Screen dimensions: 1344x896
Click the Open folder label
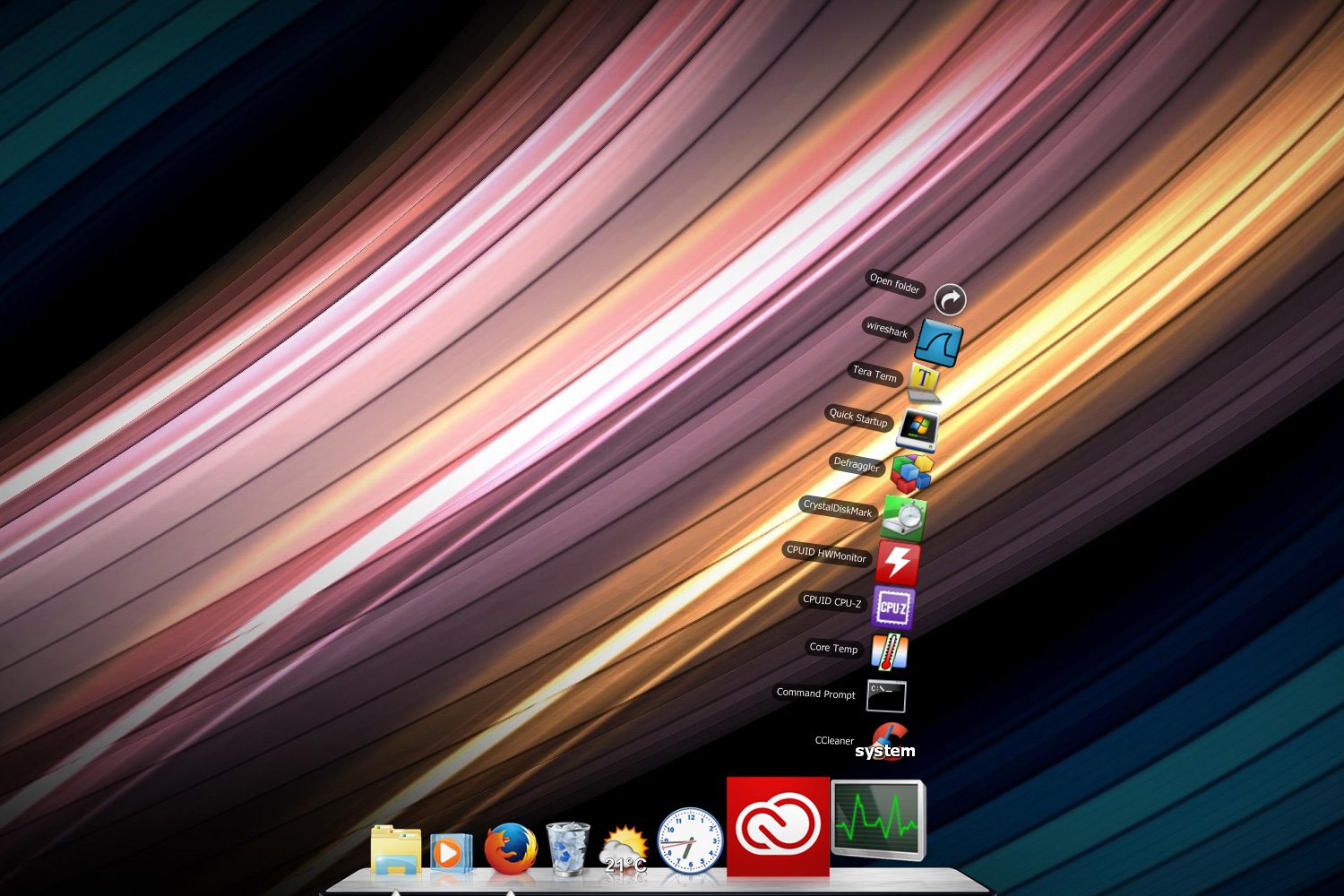895,283
